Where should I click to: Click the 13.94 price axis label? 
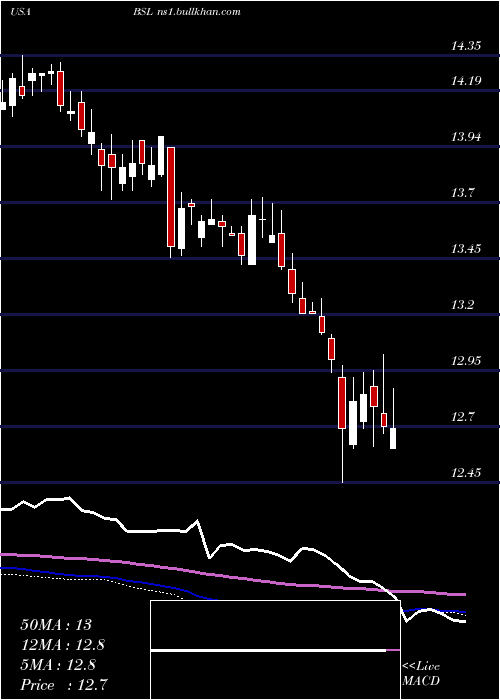(466, 137)
